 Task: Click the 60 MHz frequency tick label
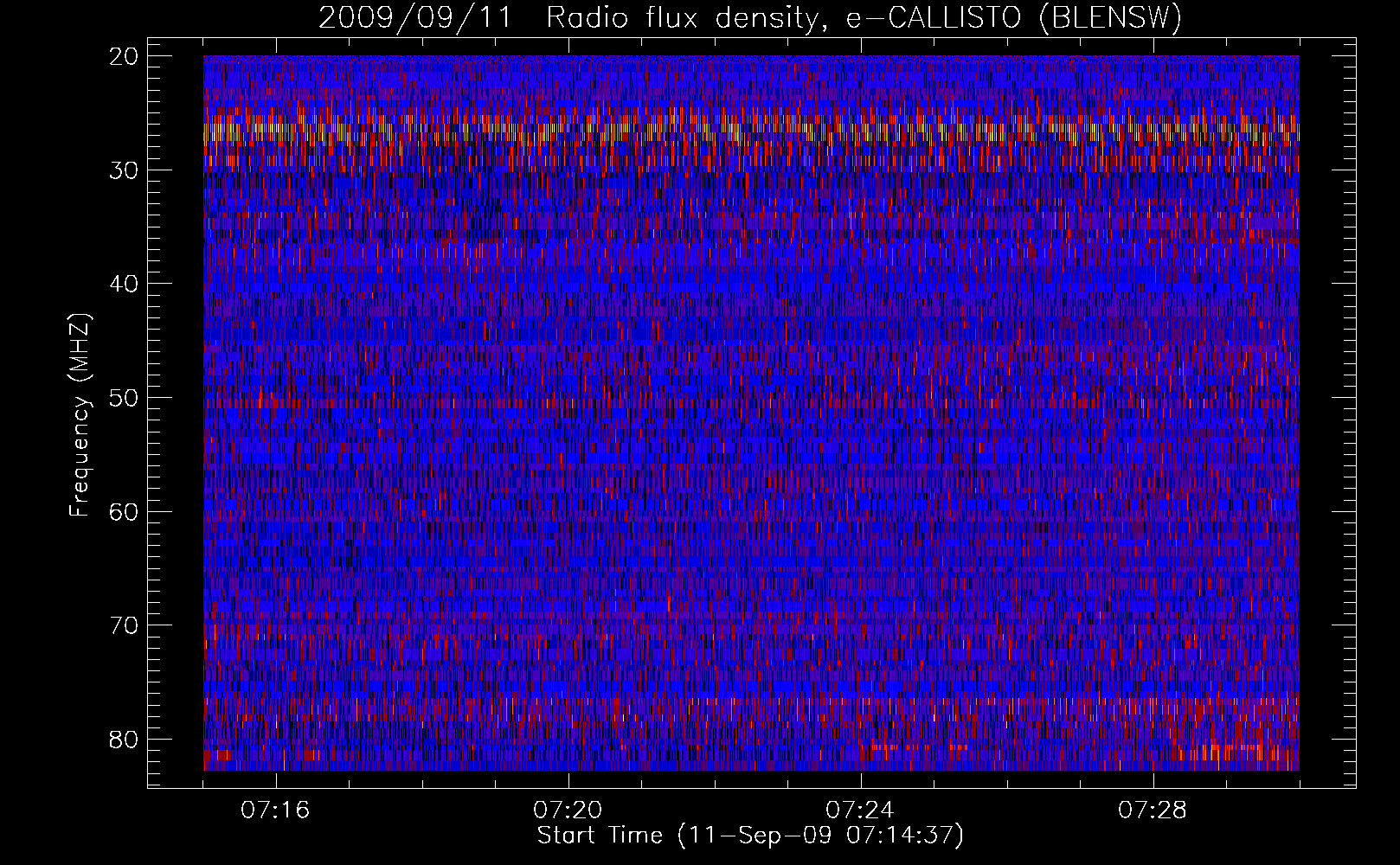[125, 511]
